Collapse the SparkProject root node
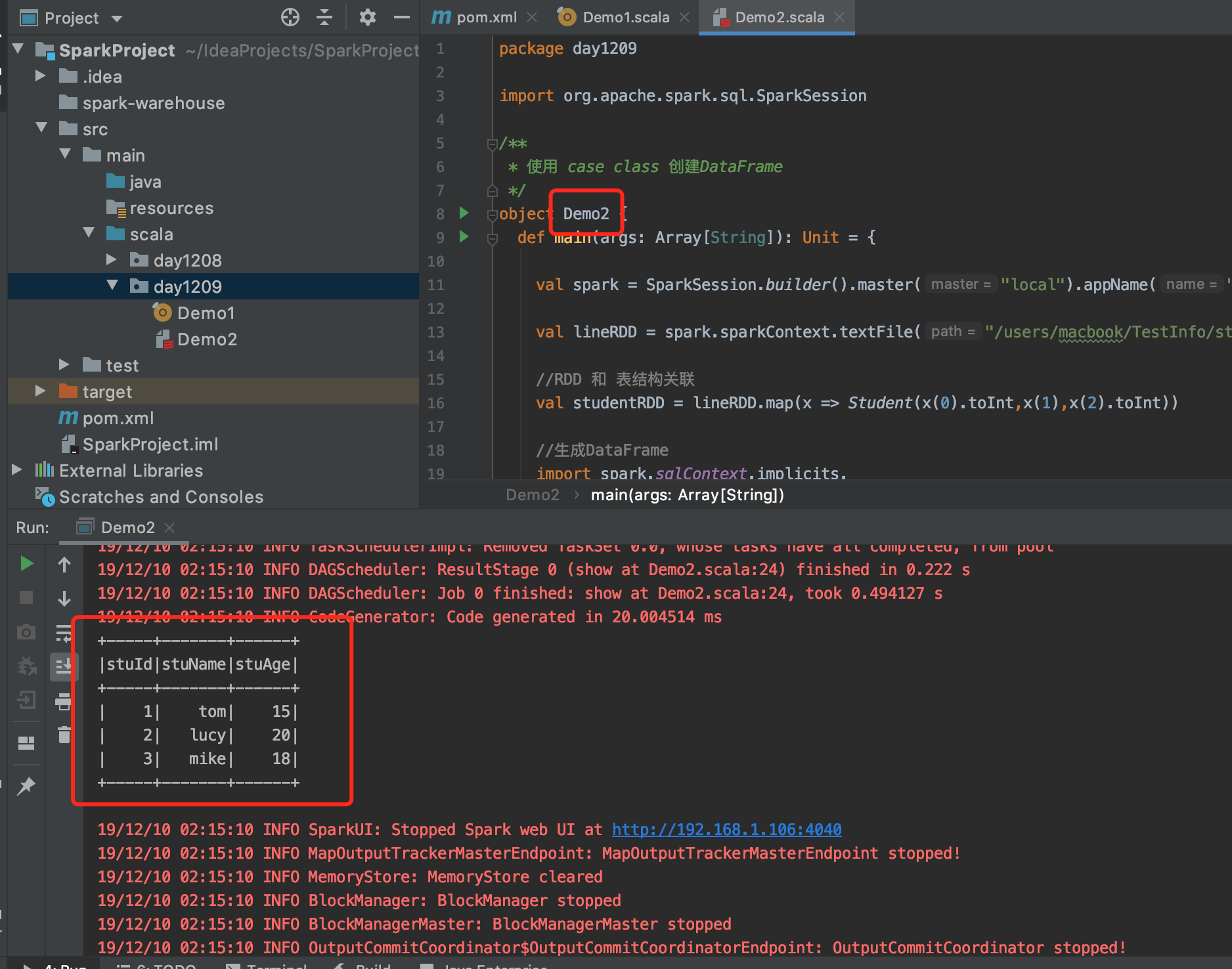 (19, 49)
